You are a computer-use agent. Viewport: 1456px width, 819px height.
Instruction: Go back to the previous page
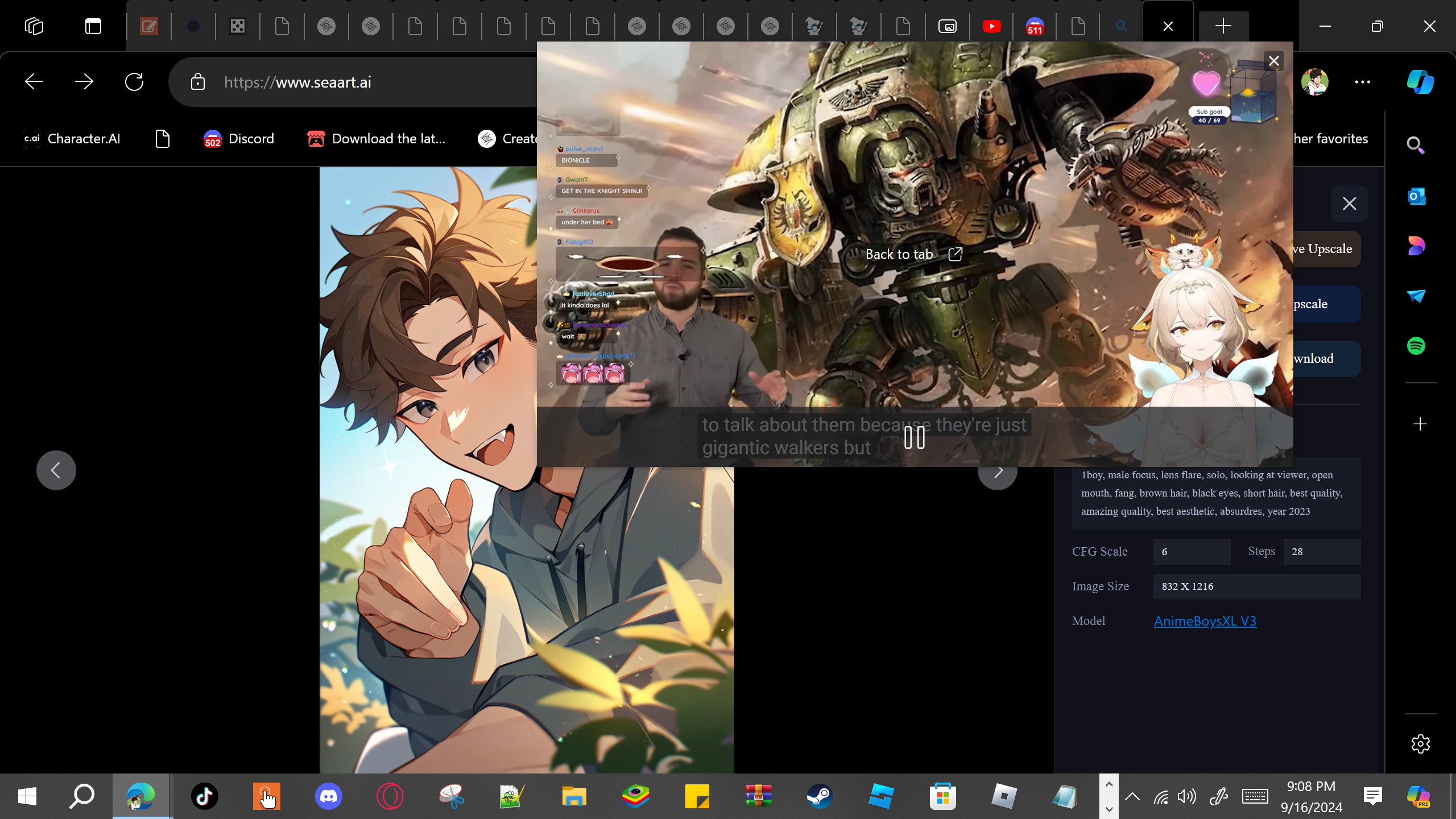[x=34, y=82]
